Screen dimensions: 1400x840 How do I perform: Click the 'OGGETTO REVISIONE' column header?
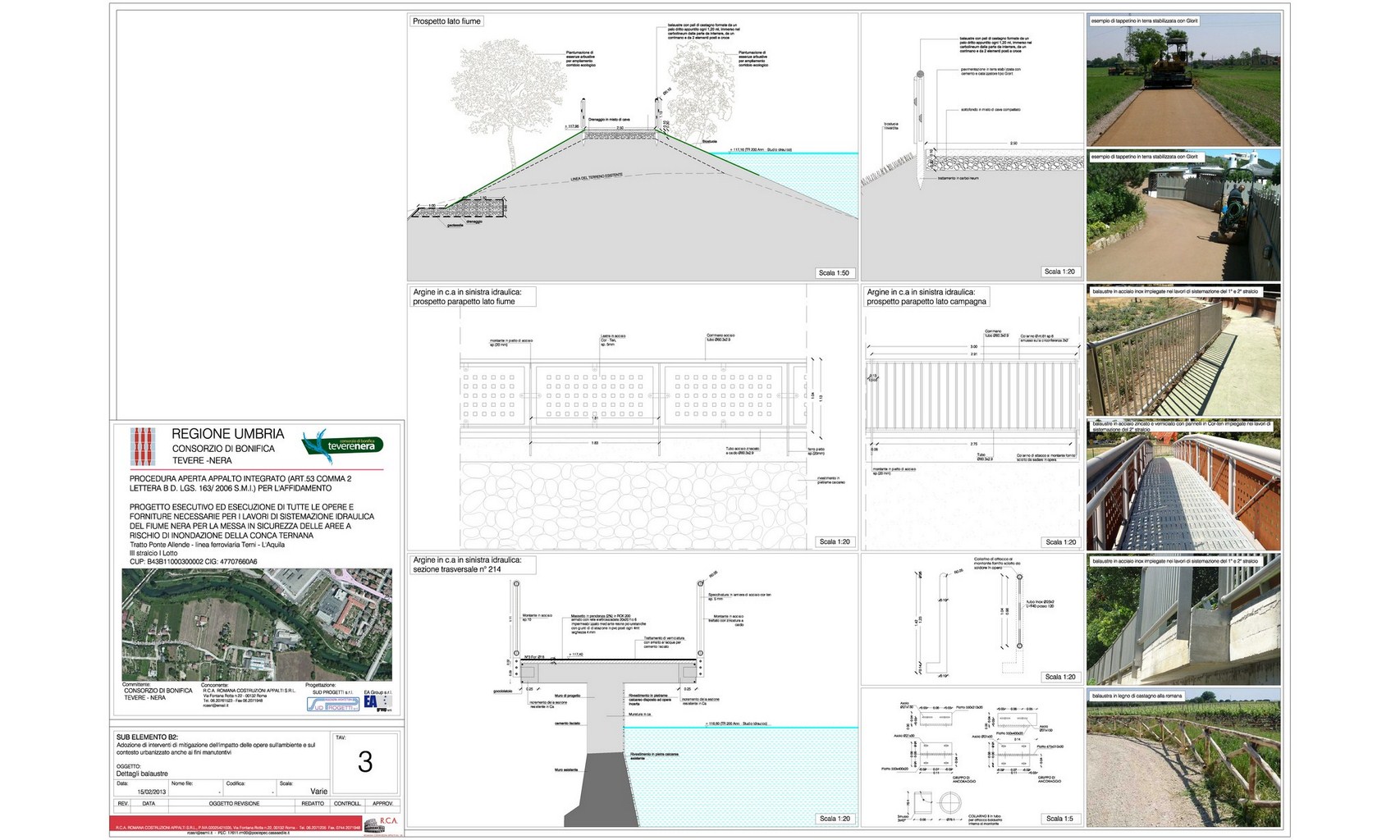[x=234, y=804]
